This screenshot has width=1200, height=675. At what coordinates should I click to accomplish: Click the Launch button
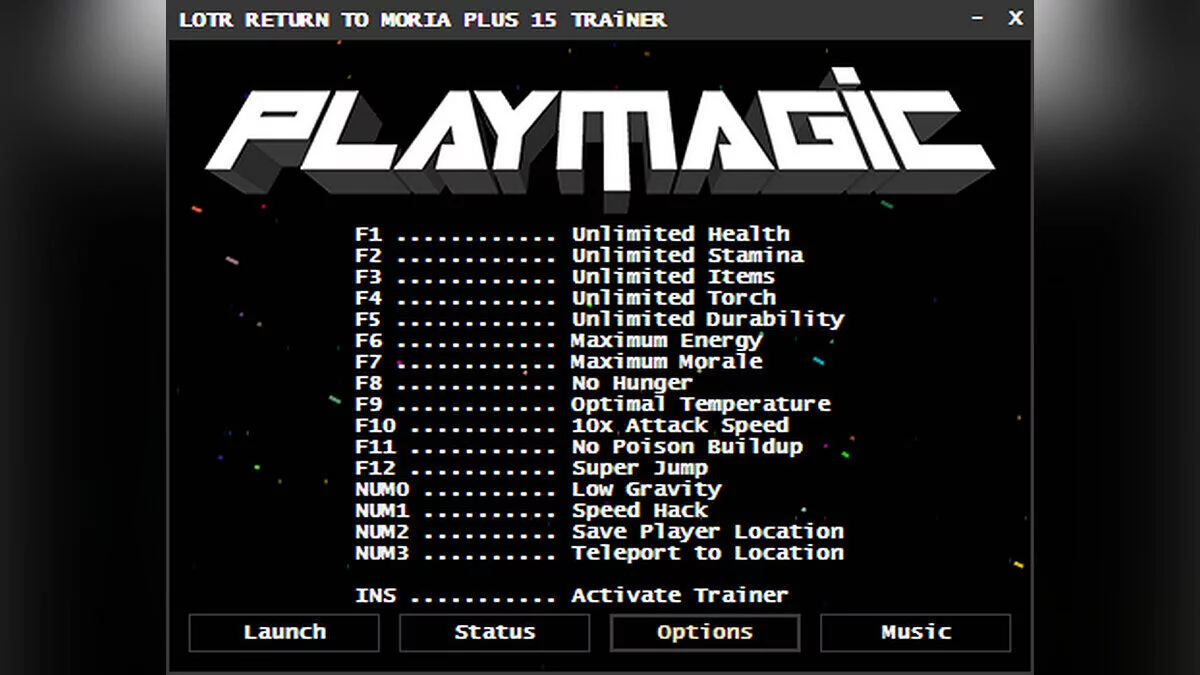pos(284,632)
